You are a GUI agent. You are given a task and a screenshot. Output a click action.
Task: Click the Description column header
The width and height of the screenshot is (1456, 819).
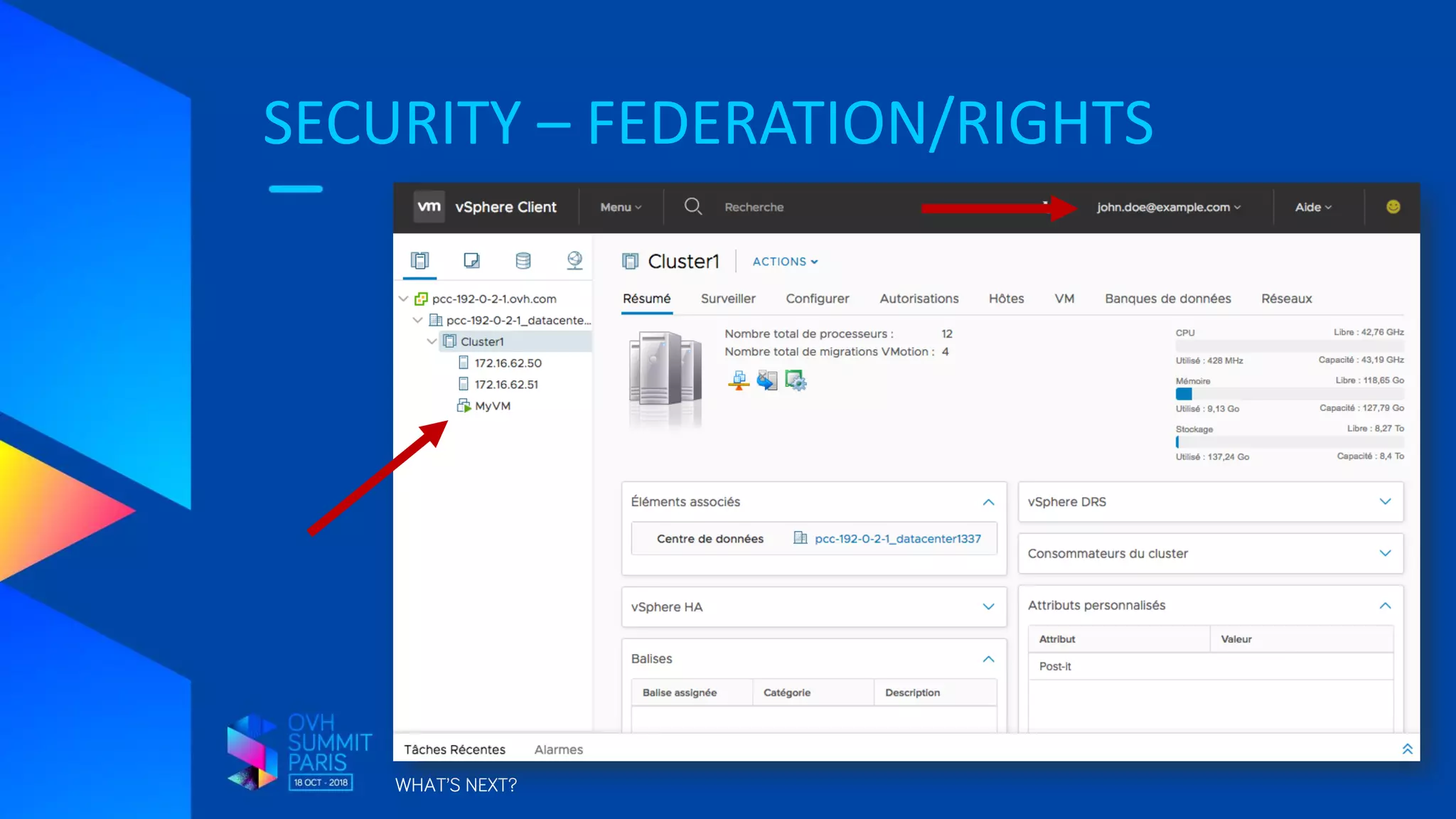(x=936, y=692)
